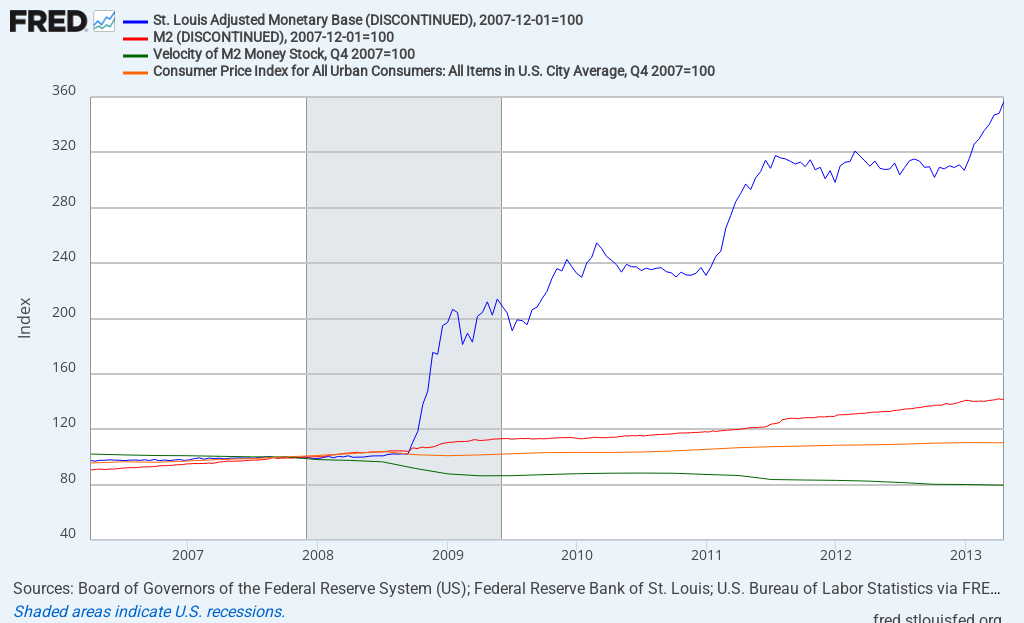Click the orange legend line for Consumer Price Index
1024x623 pixels.
pyautogui.click(x=135, y=72)
